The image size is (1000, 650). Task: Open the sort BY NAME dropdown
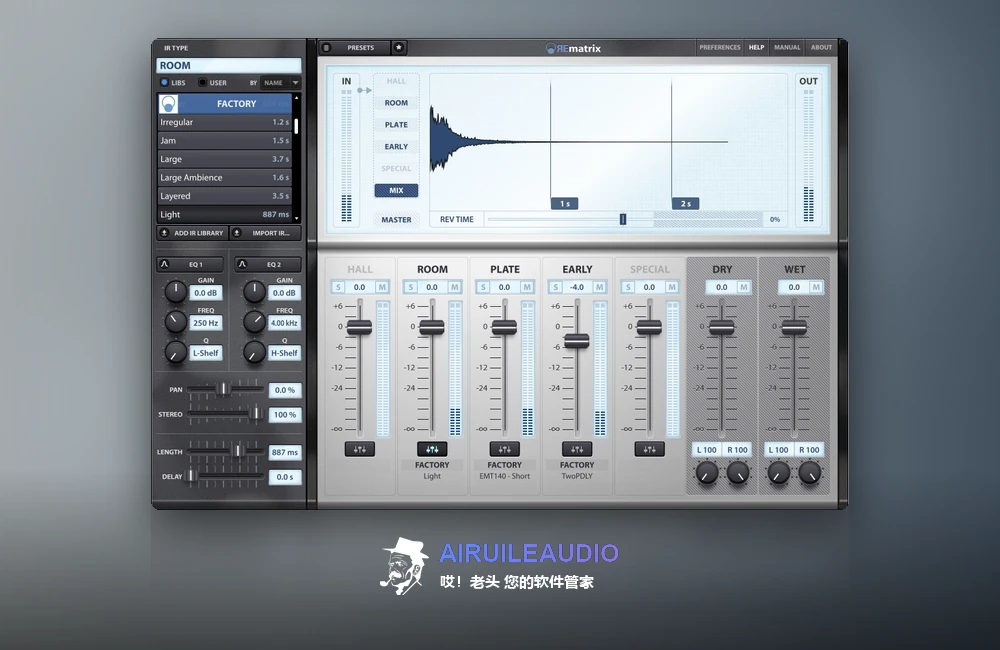click(x=281, y=82)
